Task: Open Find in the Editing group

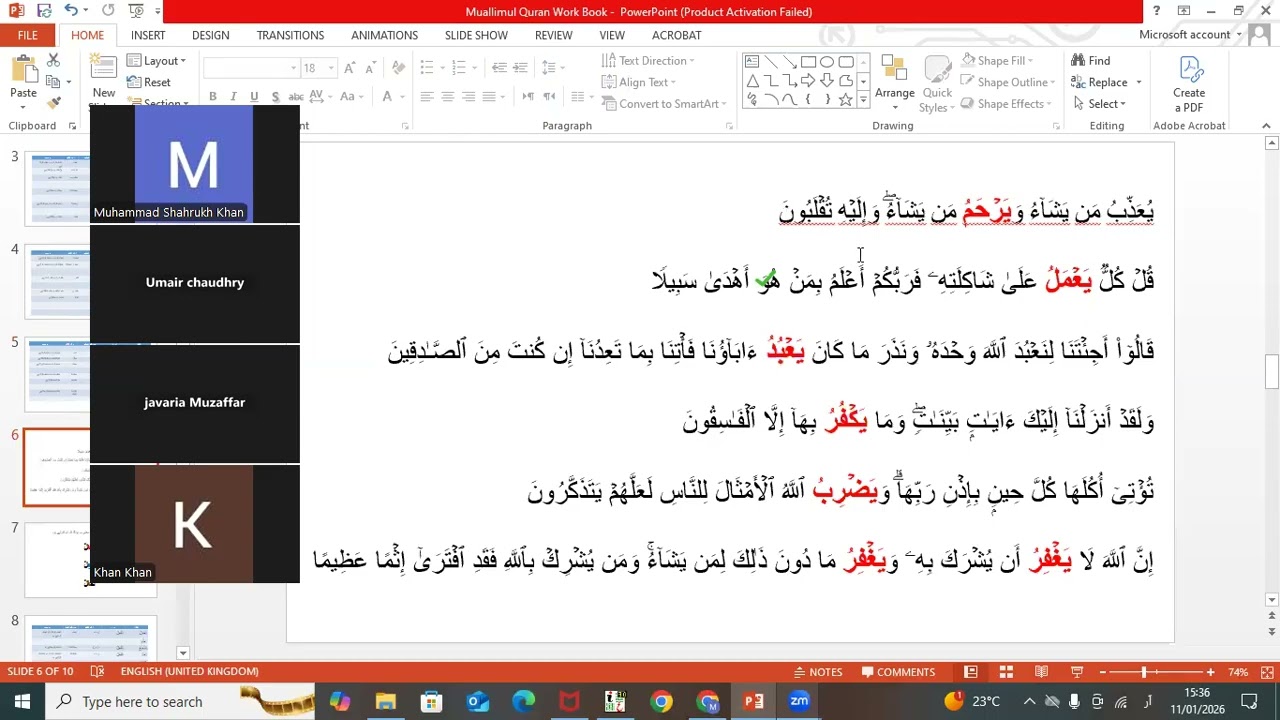Action: coord(1090,61)
